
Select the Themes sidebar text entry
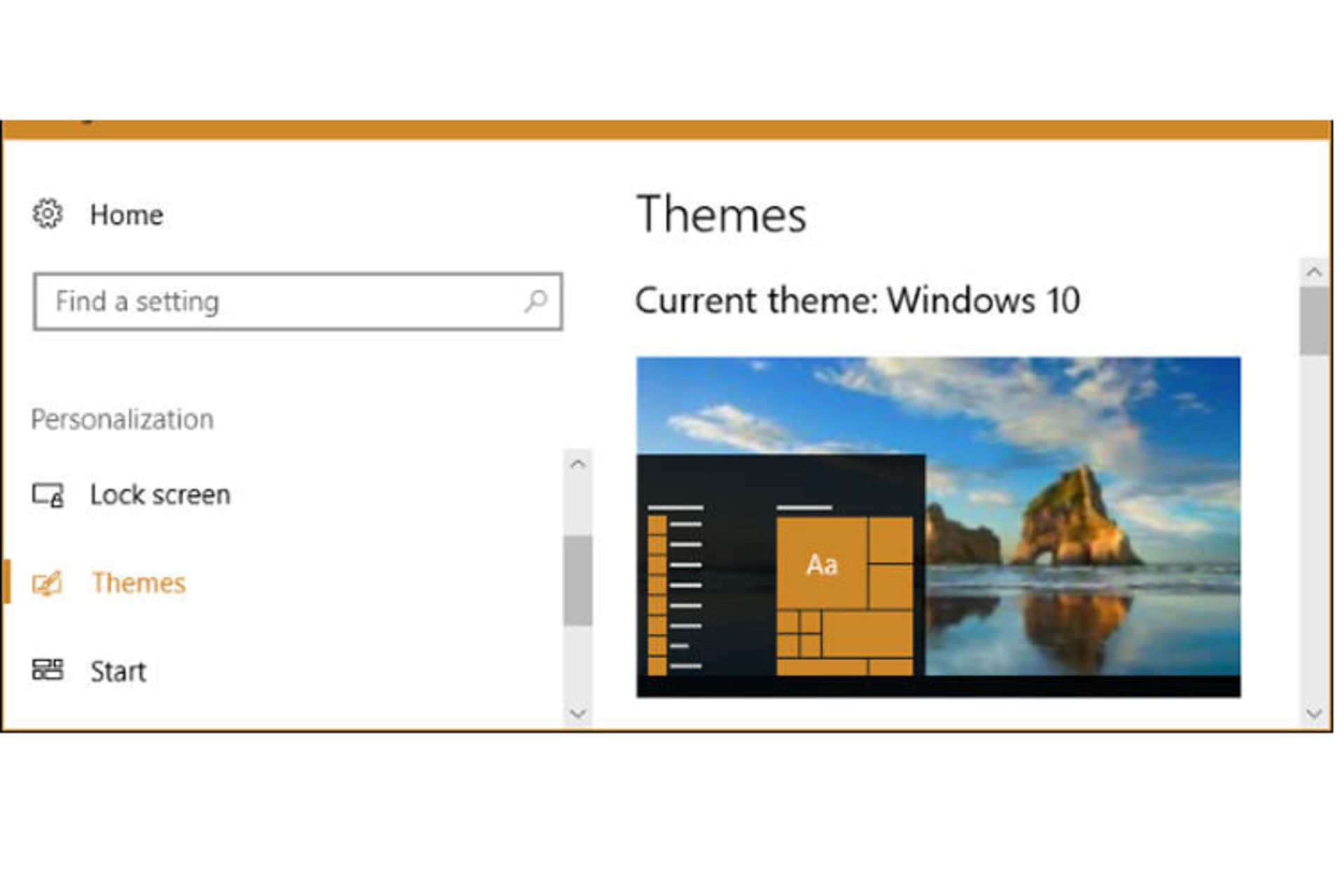139,583
